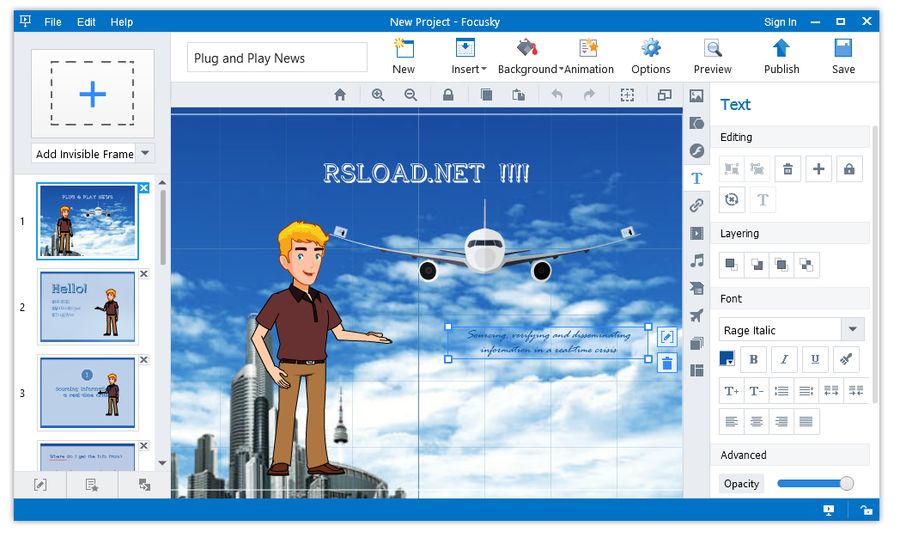Open the Insert dropdown menu
The height and width of the screenshot is (538, 900).
[468, 56]
